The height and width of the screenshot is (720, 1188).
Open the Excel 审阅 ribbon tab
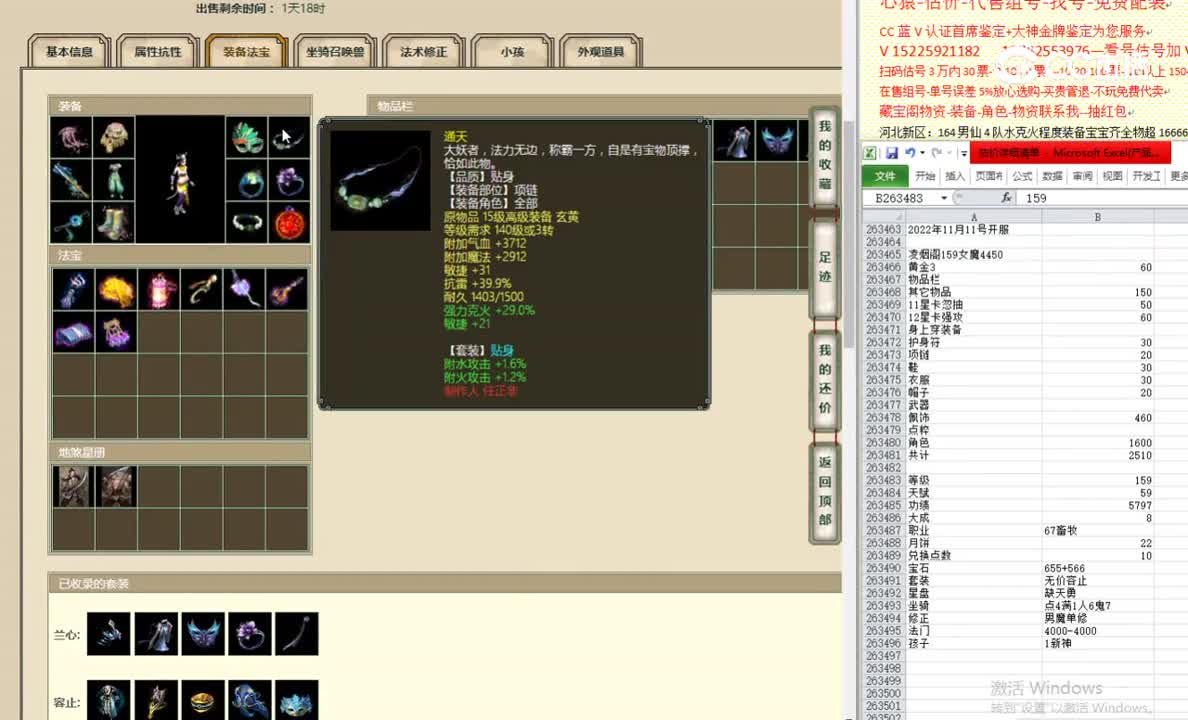point(1083,176)
